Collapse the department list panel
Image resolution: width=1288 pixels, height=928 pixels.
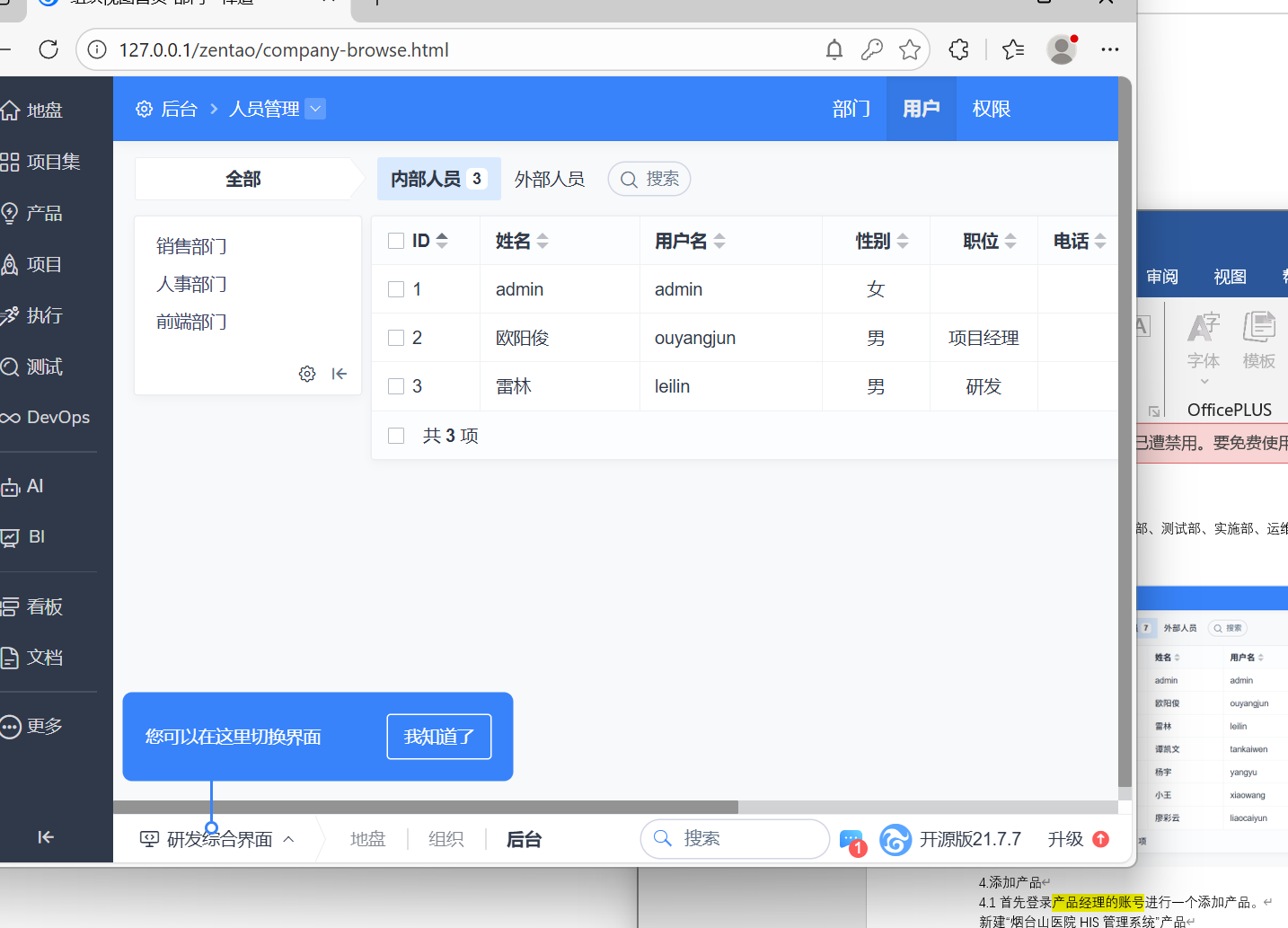tap(339, 374)
